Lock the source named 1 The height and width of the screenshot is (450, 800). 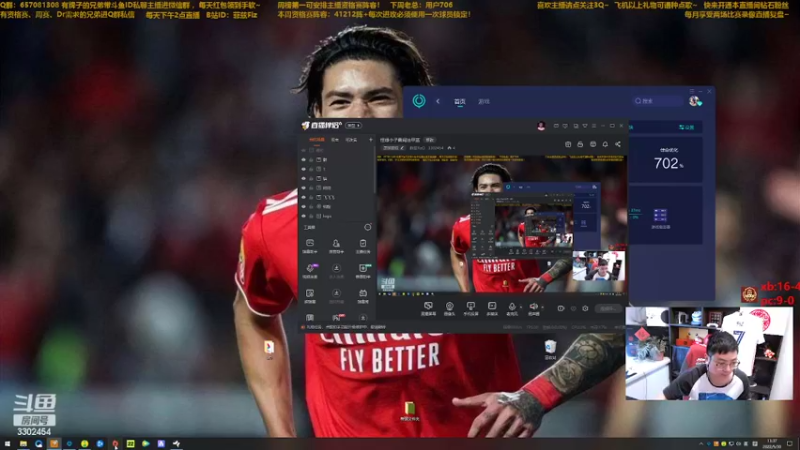311,169
